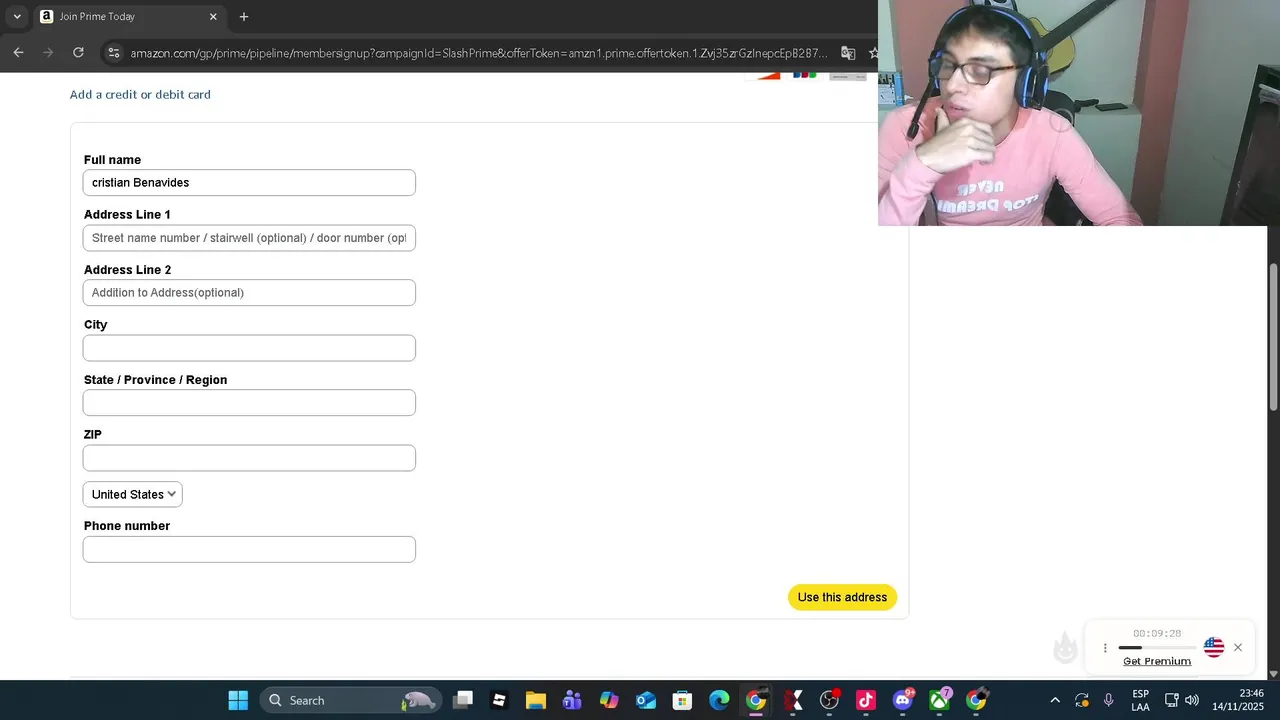1280x720 pixels.
Task: Open Roblox from the taskbar
Action: 499,700
